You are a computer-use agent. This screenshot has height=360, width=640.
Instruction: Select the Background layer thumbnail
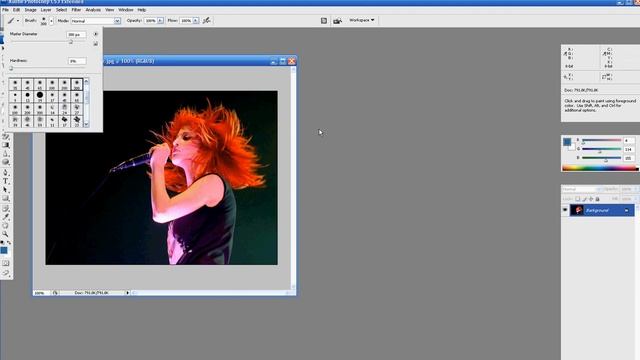click(577, 210)
